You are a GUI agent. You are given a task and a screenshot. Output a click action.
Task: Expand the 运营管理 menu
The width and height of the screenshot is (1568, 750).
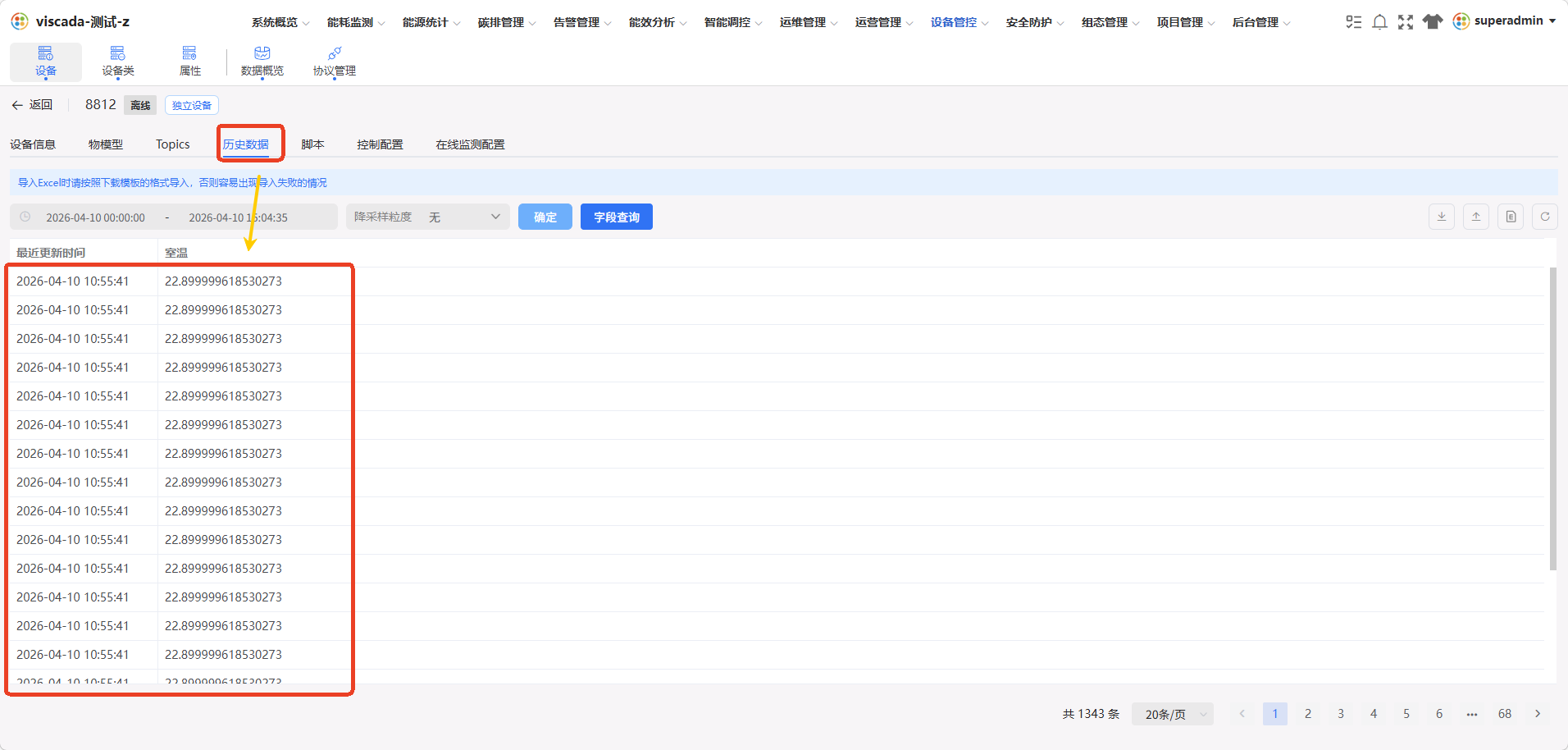pos(884,22)
